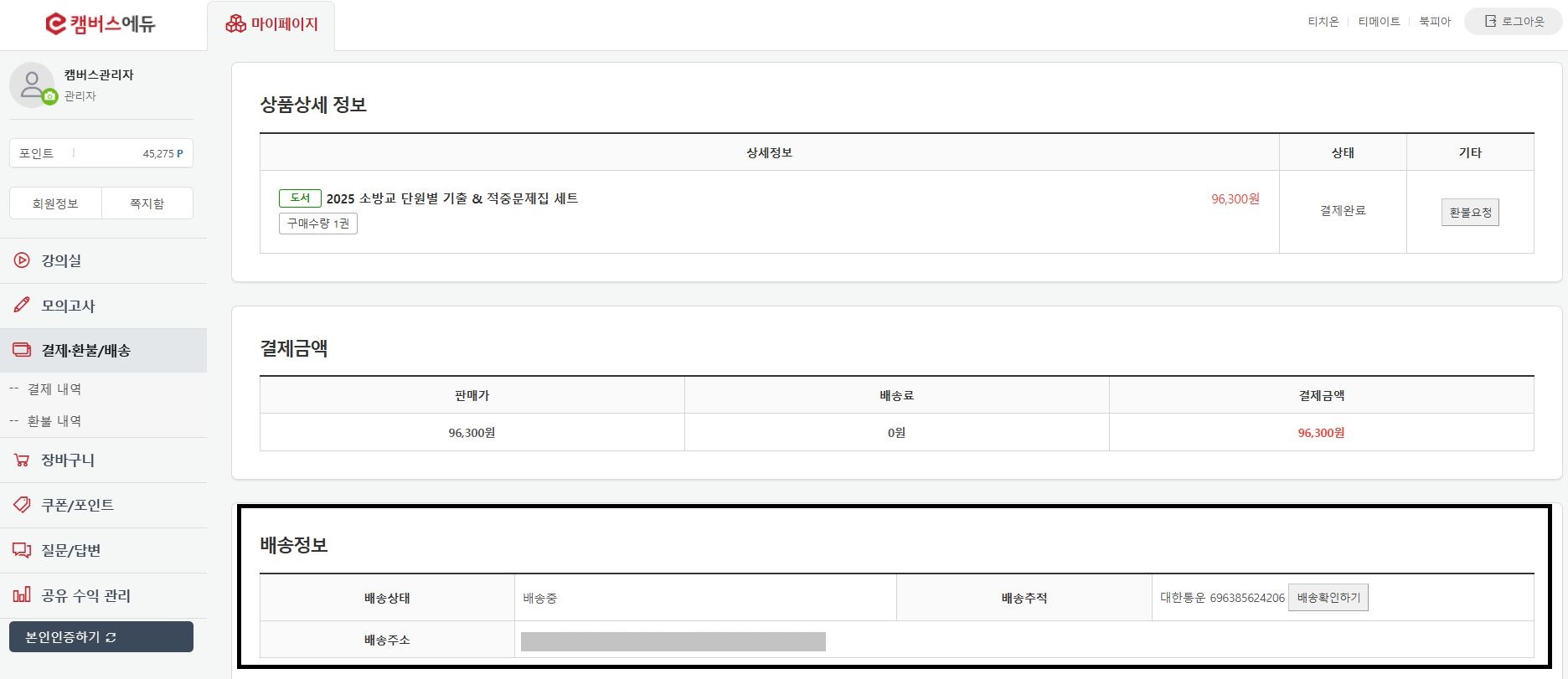Go to 결제 내역 submenu
The image size is (1568, 679).
(54, 389)
